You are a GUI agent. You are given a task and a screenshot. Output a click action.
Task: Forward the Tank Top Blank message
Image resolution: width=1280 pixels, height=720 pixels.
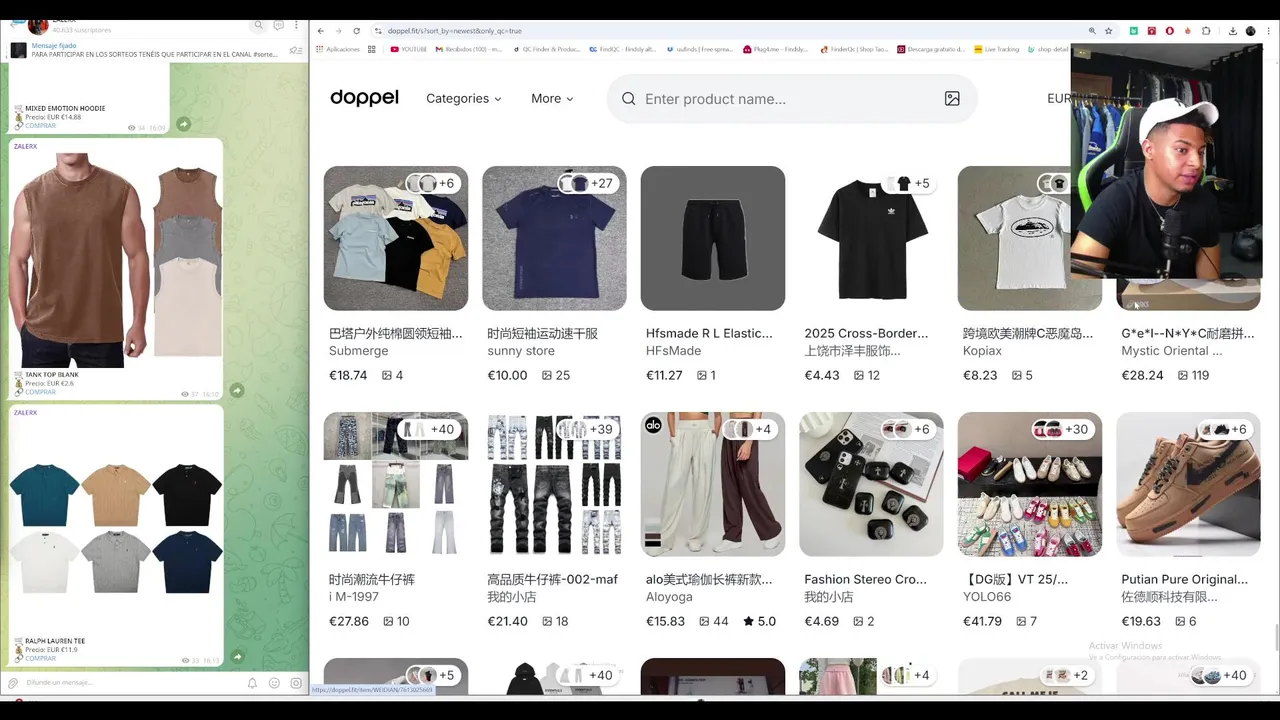point(237,390)
